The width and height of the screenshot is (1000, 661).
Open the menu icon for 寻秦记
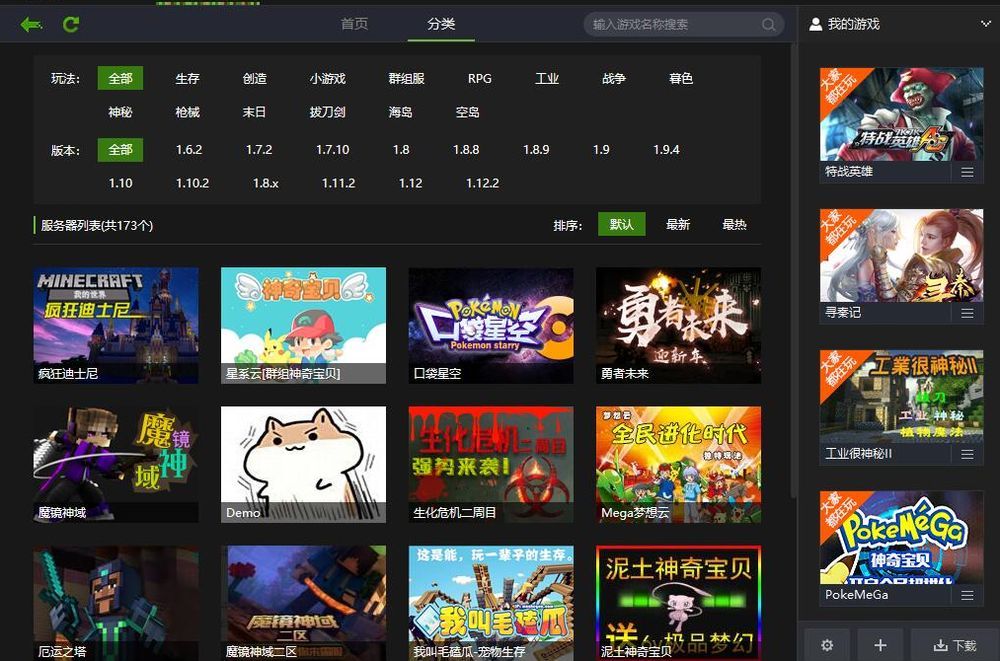[x=967, y=313]
